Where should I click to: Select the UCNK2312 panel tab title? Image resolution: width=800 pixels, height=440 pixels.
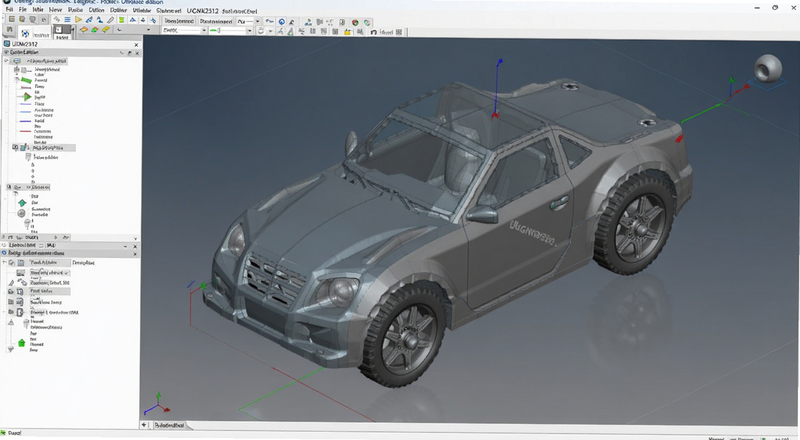tap(24, 44)
